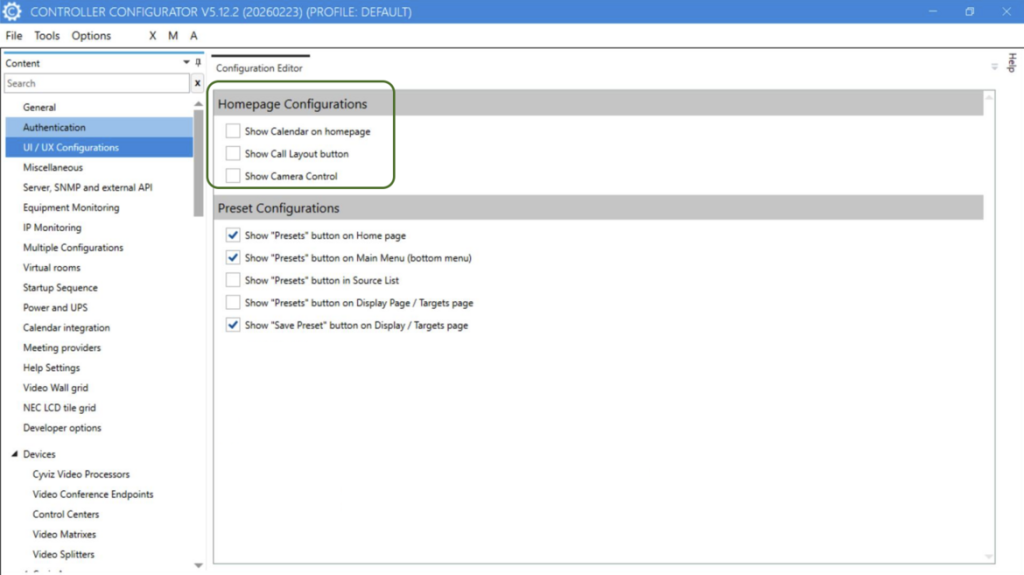The width and height of the screenshot is (1024, 575).
Task: Clear the search box with the x button
Action: (x=197, y=84)
